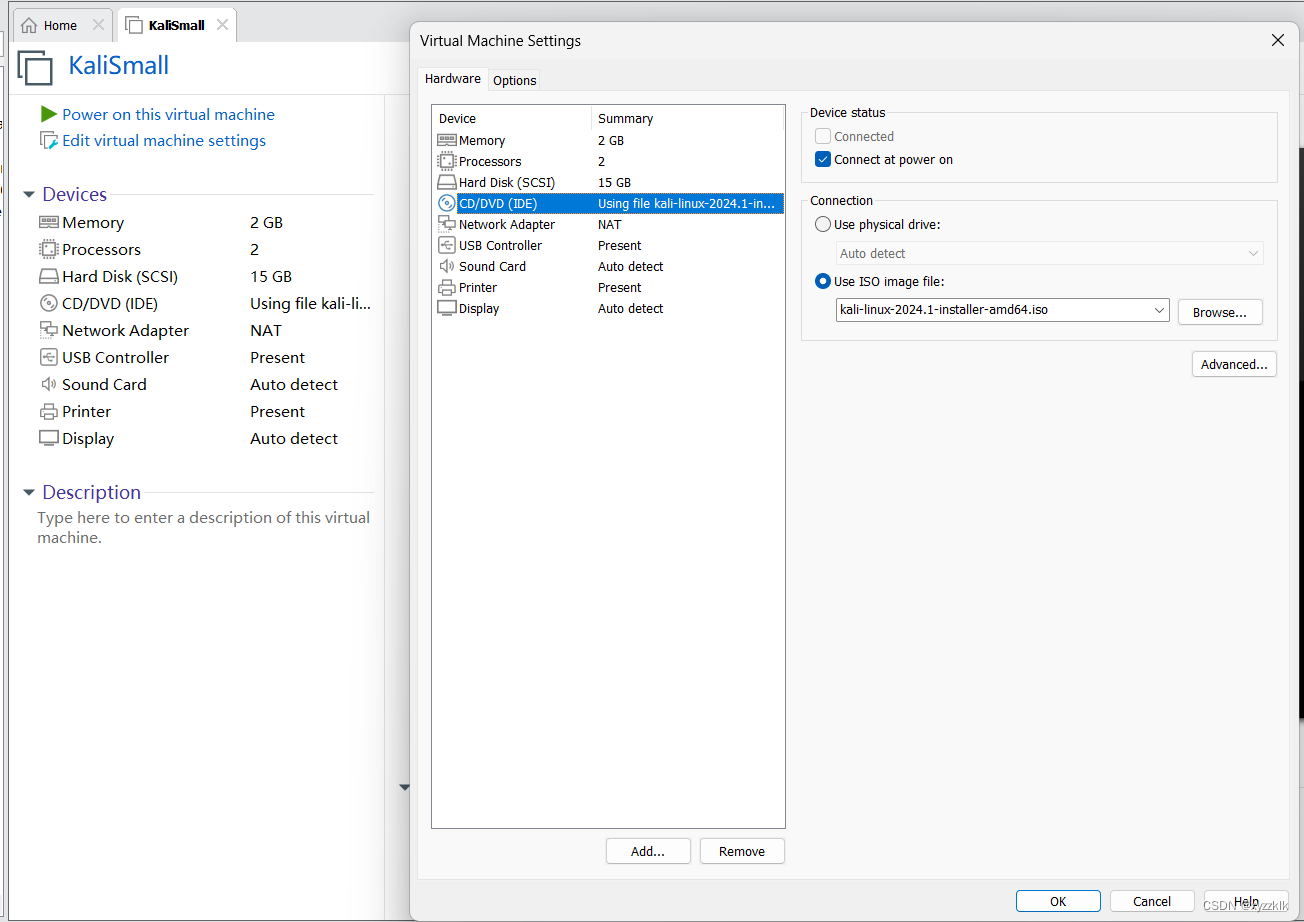1304x922 pixels.
Task: Close the KaliSmall tab
Action: 222,25
